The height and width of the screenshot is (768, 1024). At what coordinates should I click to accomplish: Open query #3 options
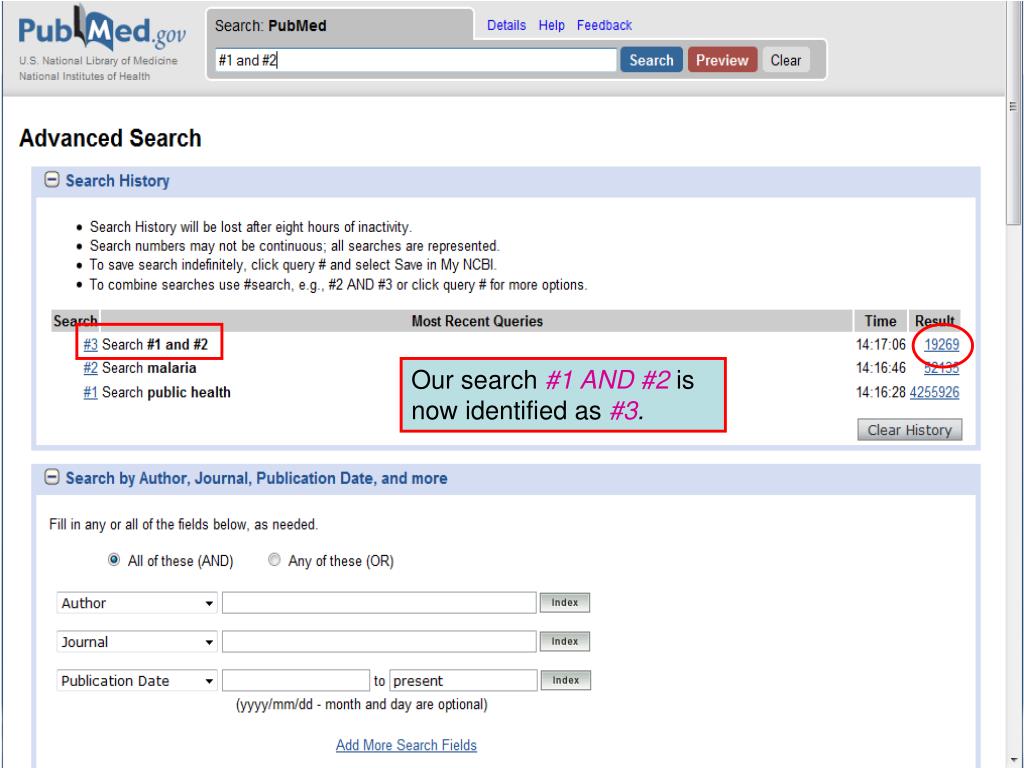tap(90, 344)
